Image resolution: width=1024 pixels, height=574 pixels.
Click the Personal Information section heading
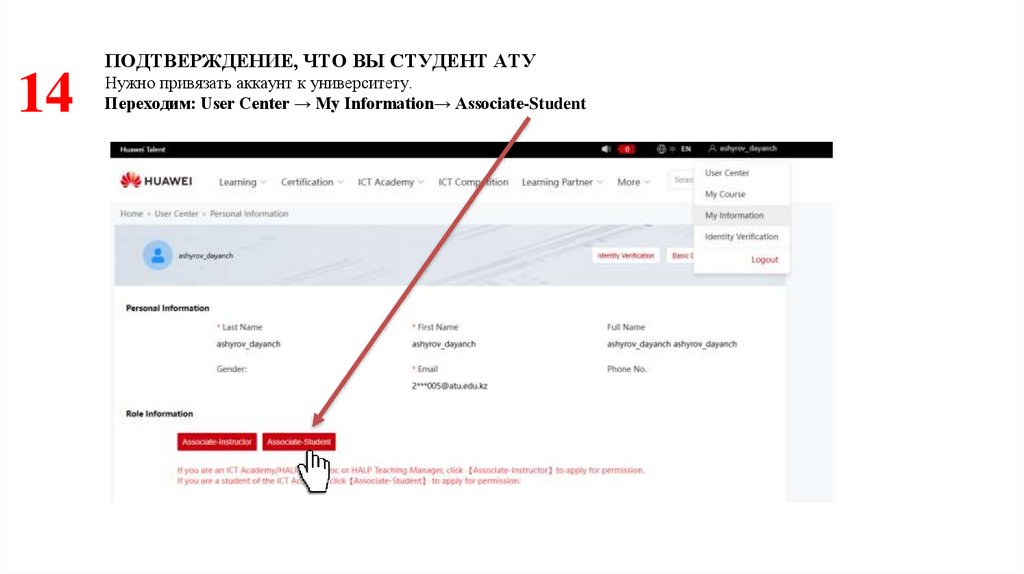(x=167, y=308)
